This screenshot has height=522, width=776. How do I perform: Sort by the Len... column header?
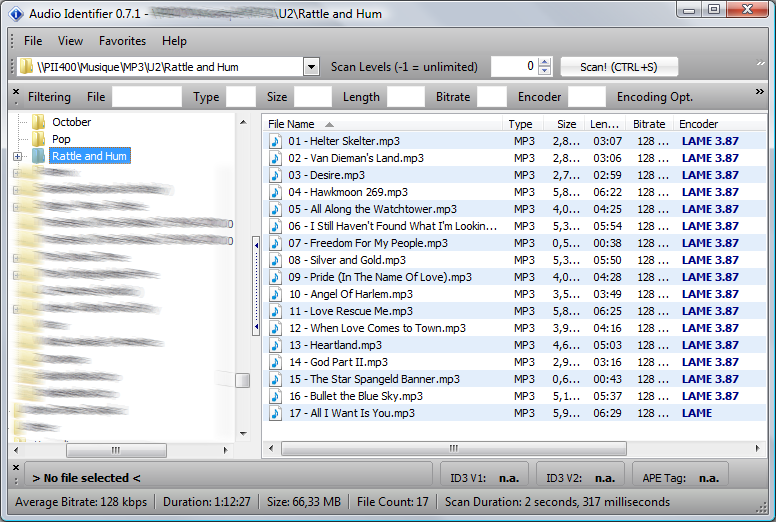click(x=604, y=124)
